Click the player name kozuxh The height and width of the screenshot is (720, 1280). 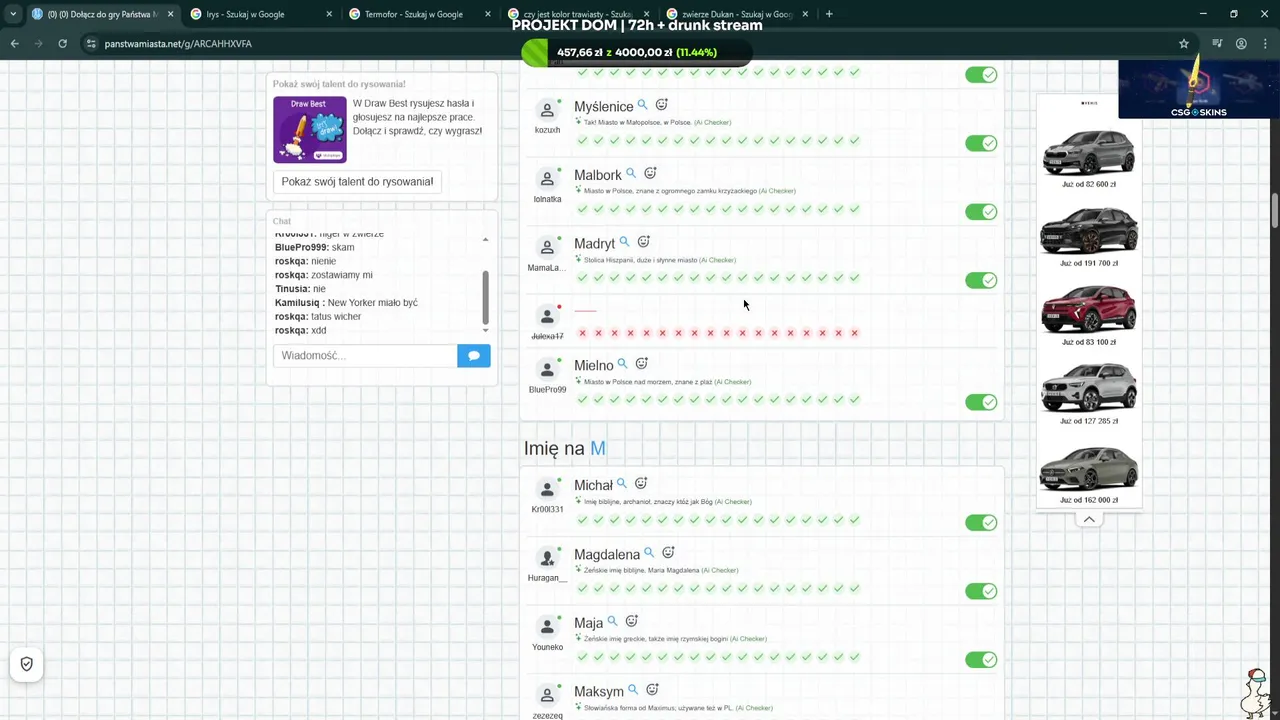[x=547, y=131]
